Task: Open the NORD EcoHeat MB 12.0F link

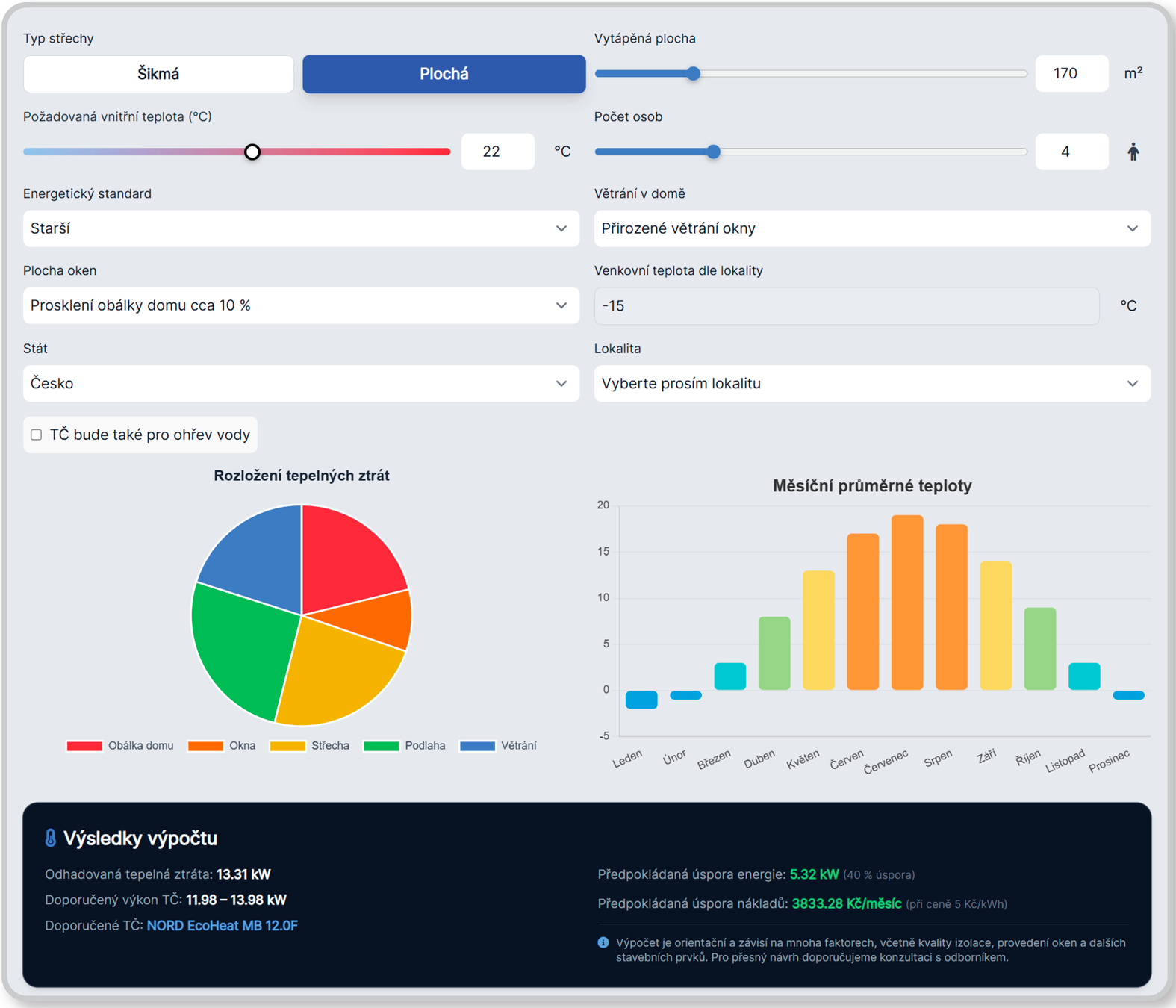Action: tap(222, 926)
